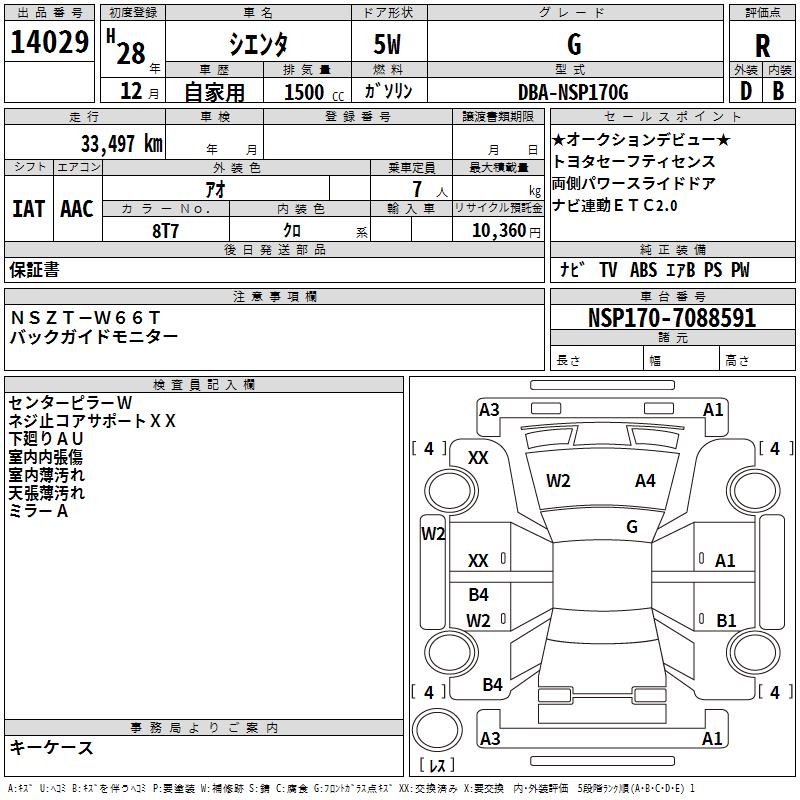The image size is (800, 800).
Task: Click ナビ連動ETC2.0 line
Action: click(x=615, y=205)
